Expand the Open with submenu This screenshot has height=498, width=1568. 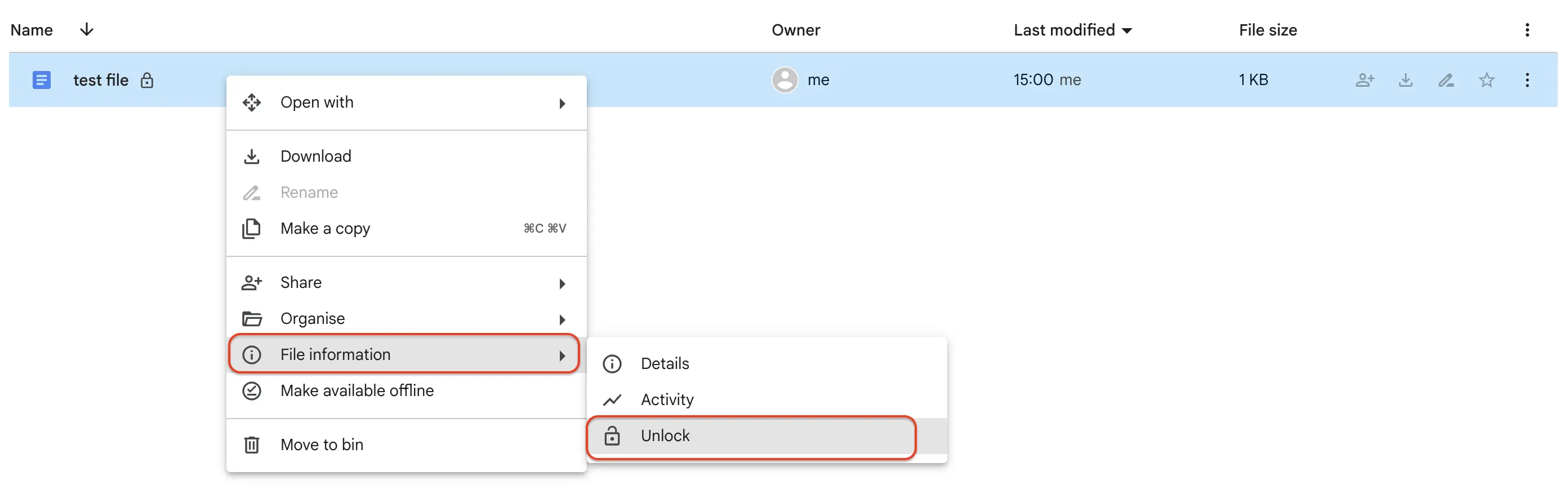tap(406, 103)
